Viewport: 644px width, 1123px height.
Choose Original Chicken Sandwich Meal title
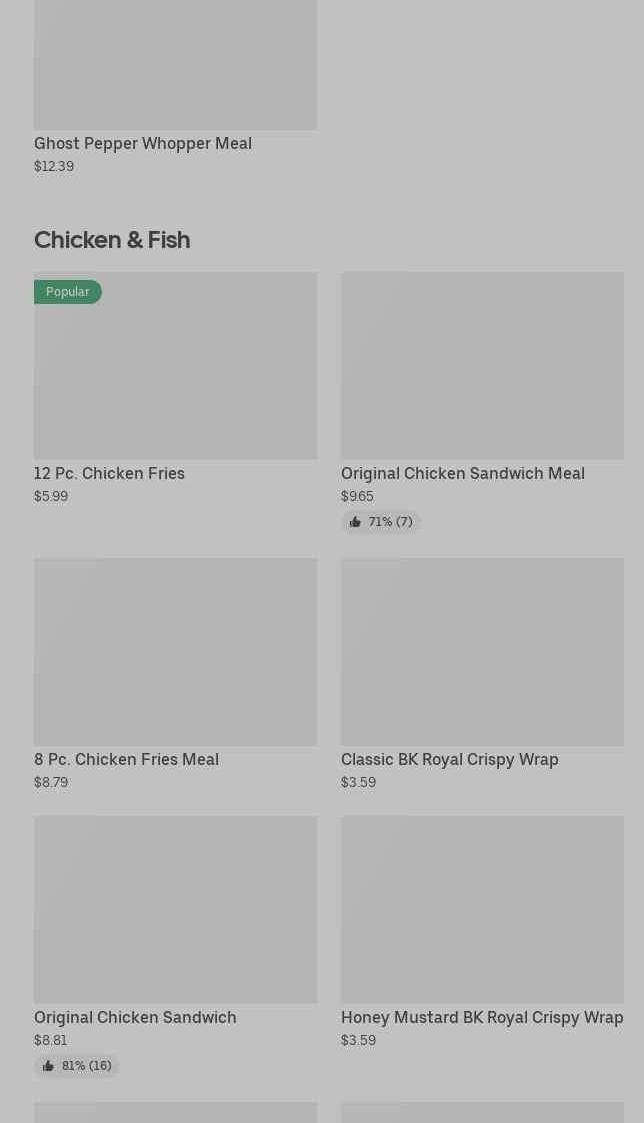click(x=463, y=473)
